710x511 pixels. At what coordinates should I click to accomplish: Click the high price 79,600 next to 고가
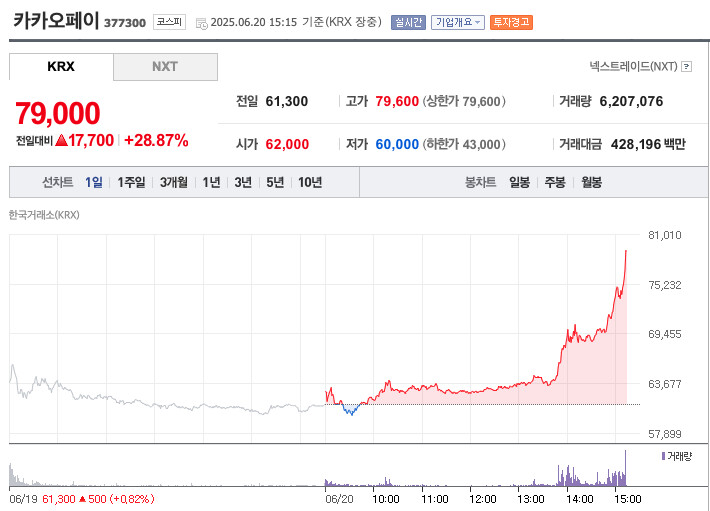397,101
